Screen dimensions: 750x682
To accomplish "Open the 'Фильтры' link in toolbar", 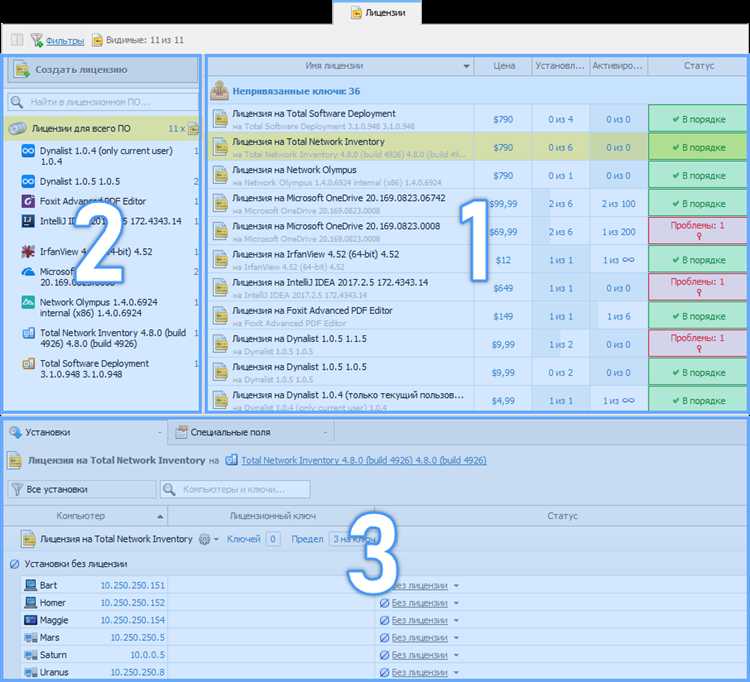I will pyautogui.click(x=64, y=40).
